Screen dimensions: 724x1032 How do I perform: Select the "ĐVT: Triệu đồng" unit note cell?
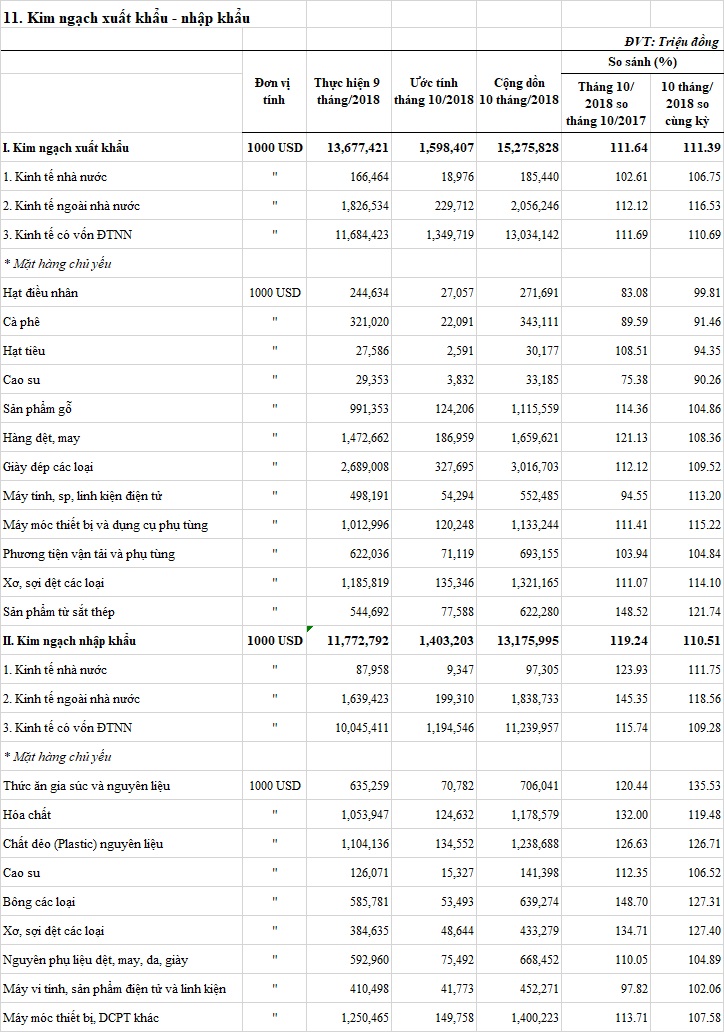pos(669,41)
